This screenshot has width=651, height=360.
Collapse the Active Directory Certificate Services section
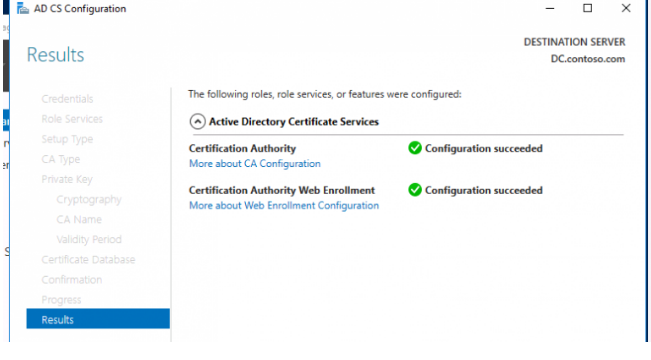pyautogui.click(x=198, y=122)
